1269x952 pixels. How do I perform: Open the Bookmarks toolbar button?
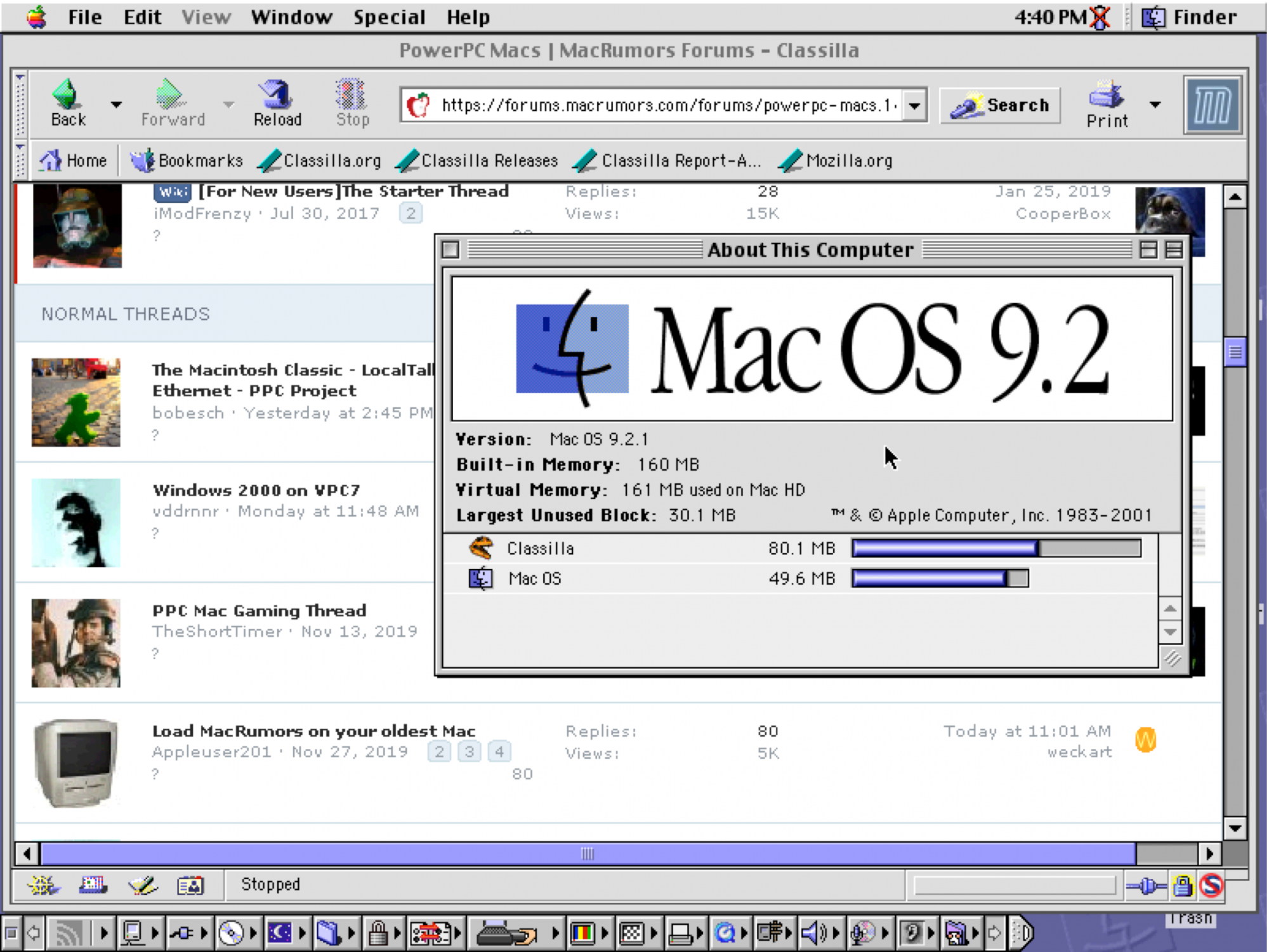pos(186,160)
